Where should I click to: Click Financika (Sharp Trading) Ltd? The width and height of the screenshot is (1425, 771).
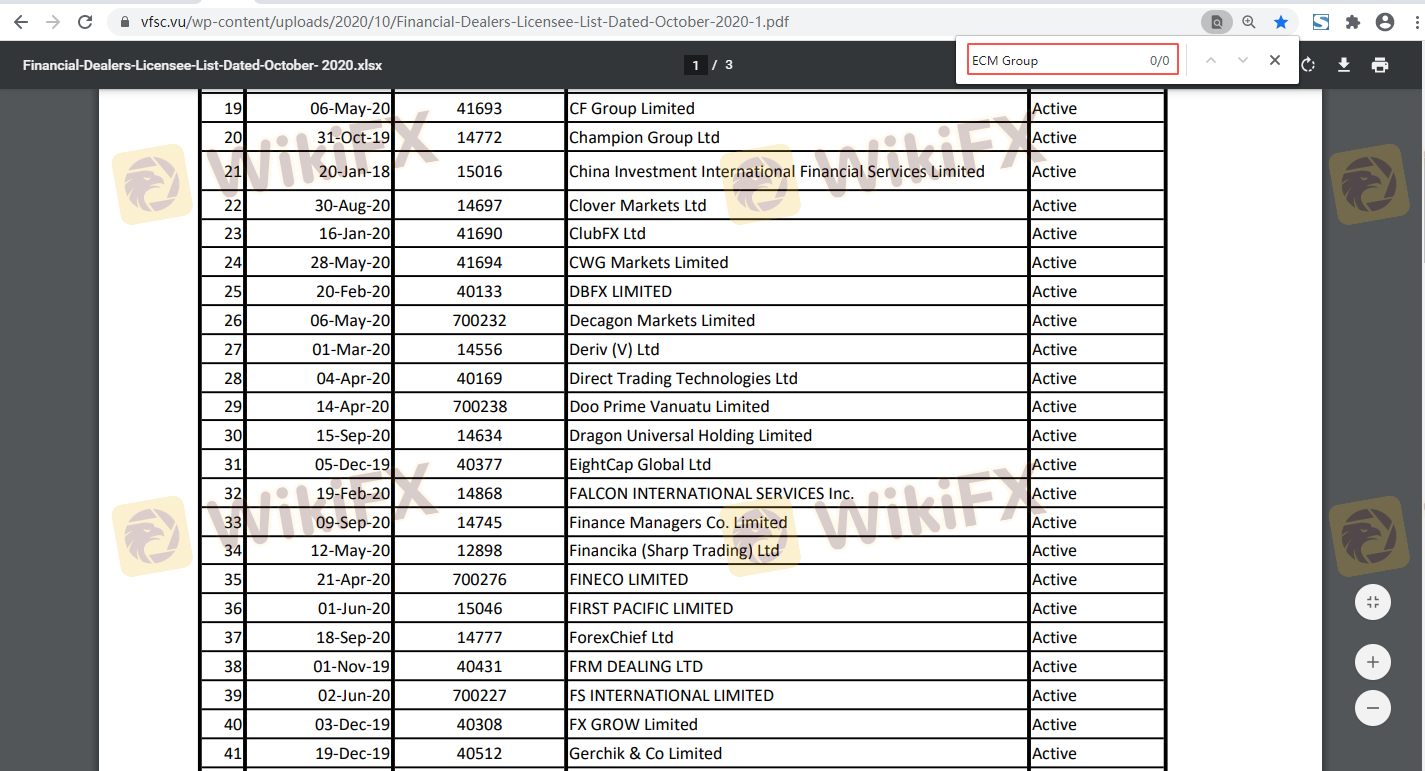(674, 550)
